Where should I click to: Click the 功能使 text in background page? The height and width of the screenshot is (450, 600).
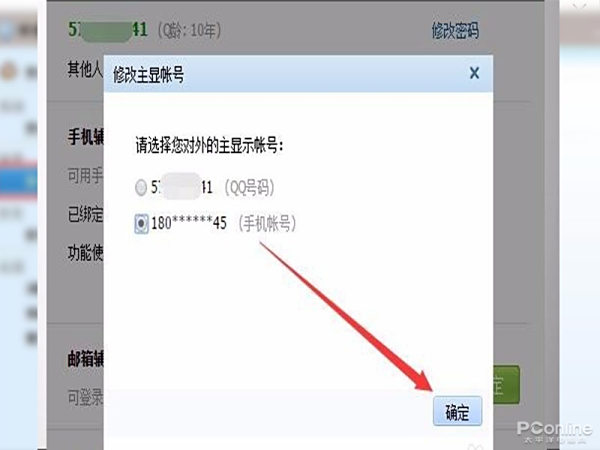[x=86, y=253]
